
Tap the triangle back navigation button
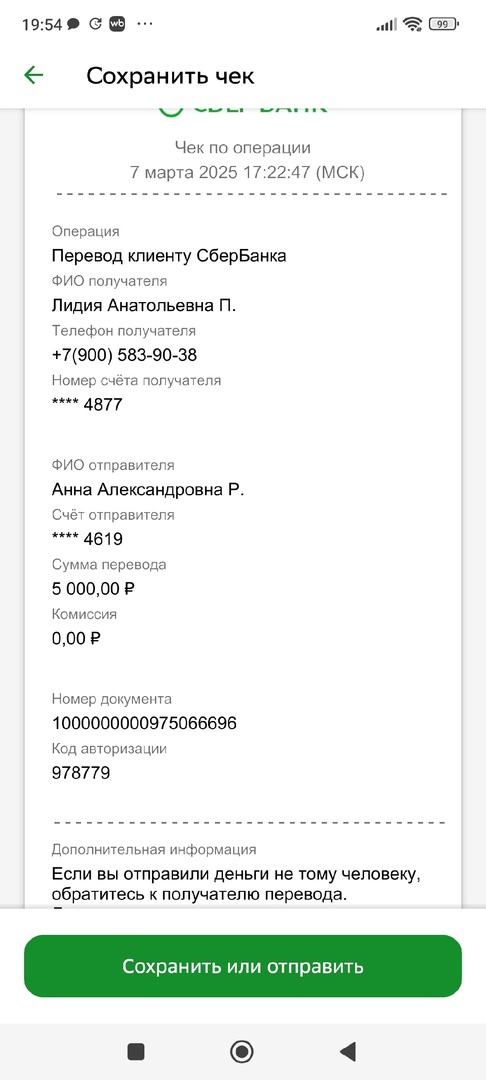pyautogui.click(x=348, y=1051)
